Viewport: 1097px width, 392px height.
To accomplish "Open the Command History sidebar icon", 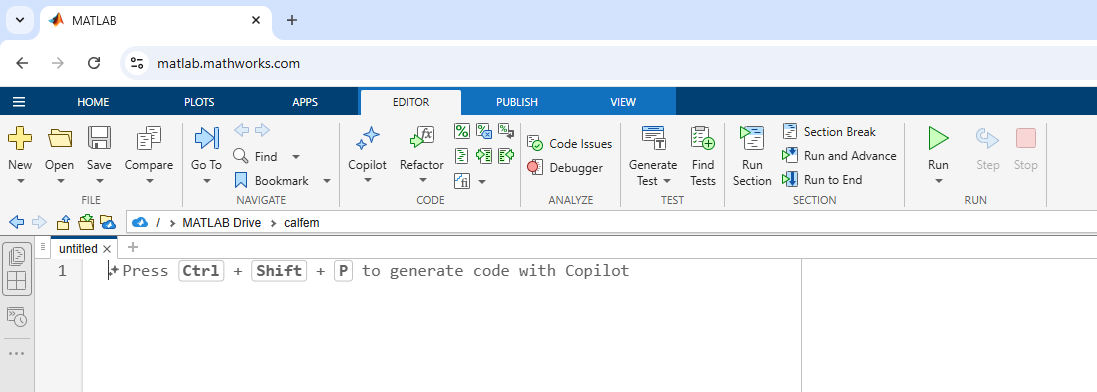I will pos(17,317).
